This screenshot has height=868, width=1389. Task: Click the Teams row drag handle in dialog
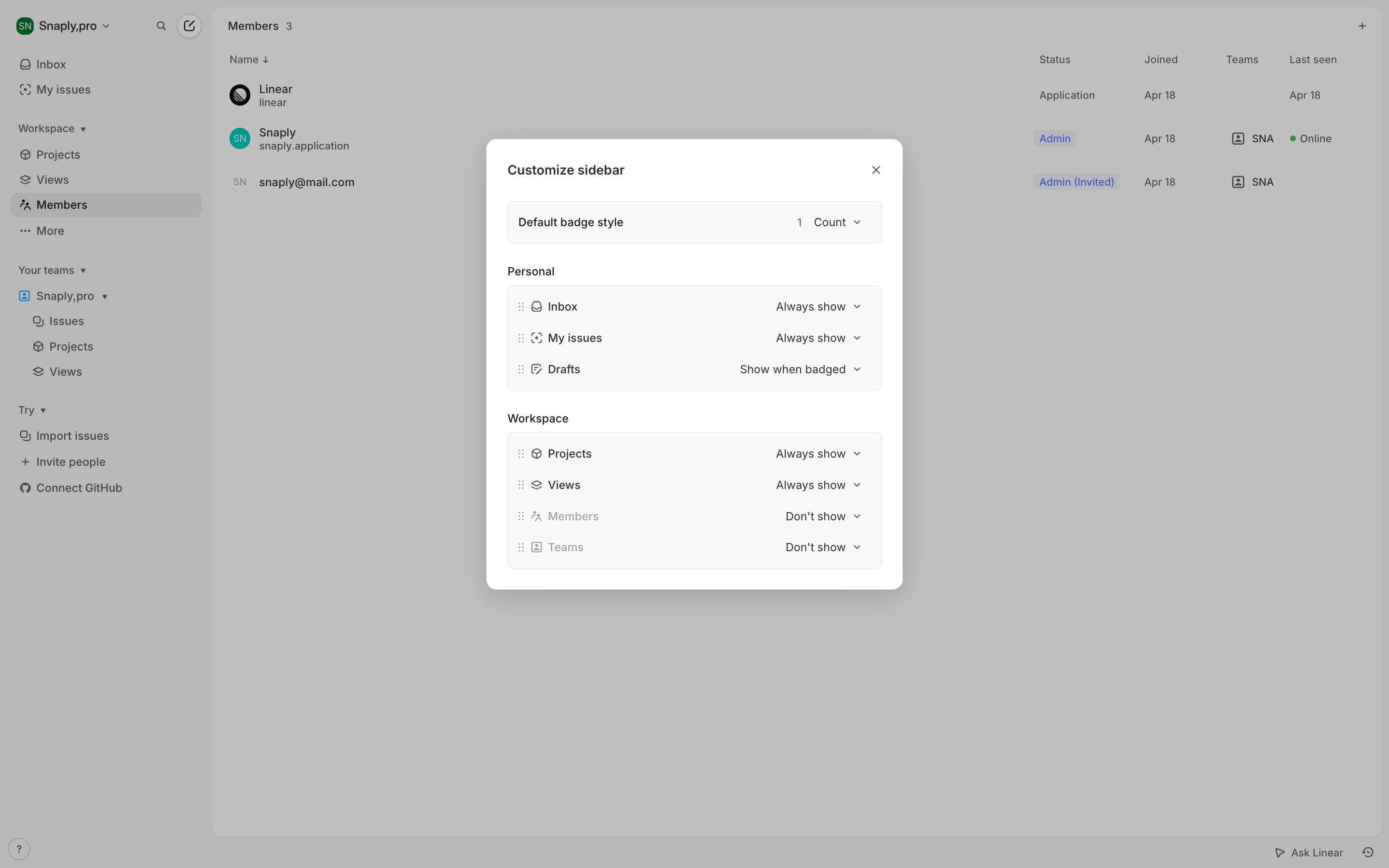point(521,547)
